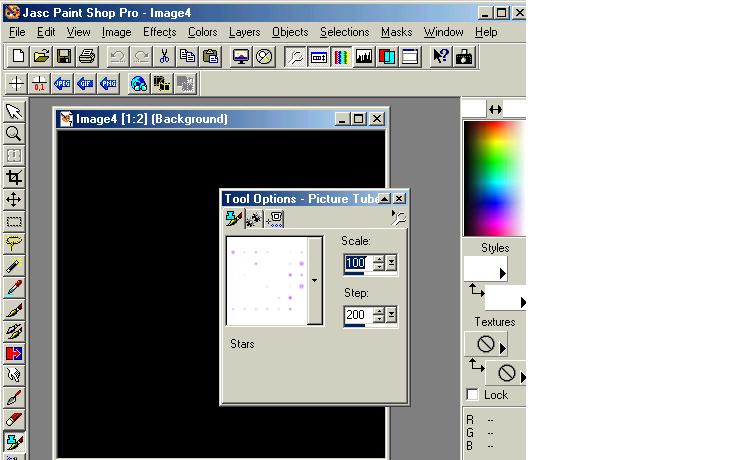The image size is (736, 460).
Task: Click the Print icon in toolbar
Action: coord(87,57)
